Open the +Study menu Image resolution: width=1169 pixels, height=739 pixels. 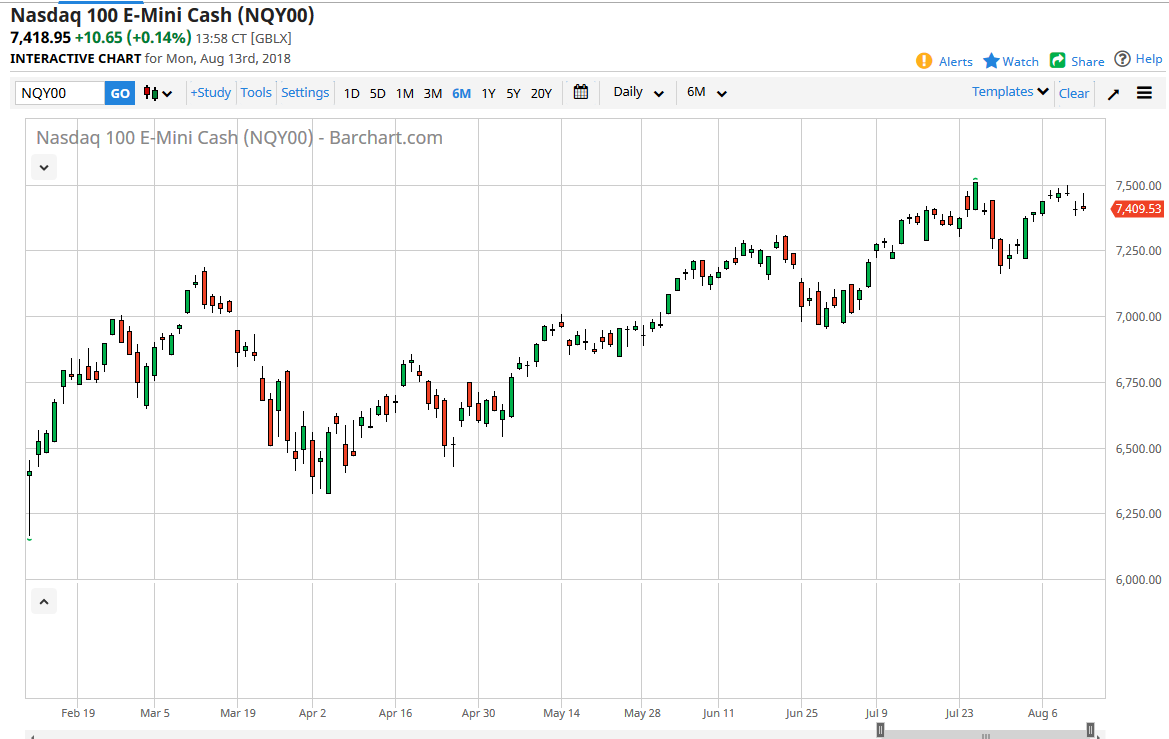coord(210,92)
